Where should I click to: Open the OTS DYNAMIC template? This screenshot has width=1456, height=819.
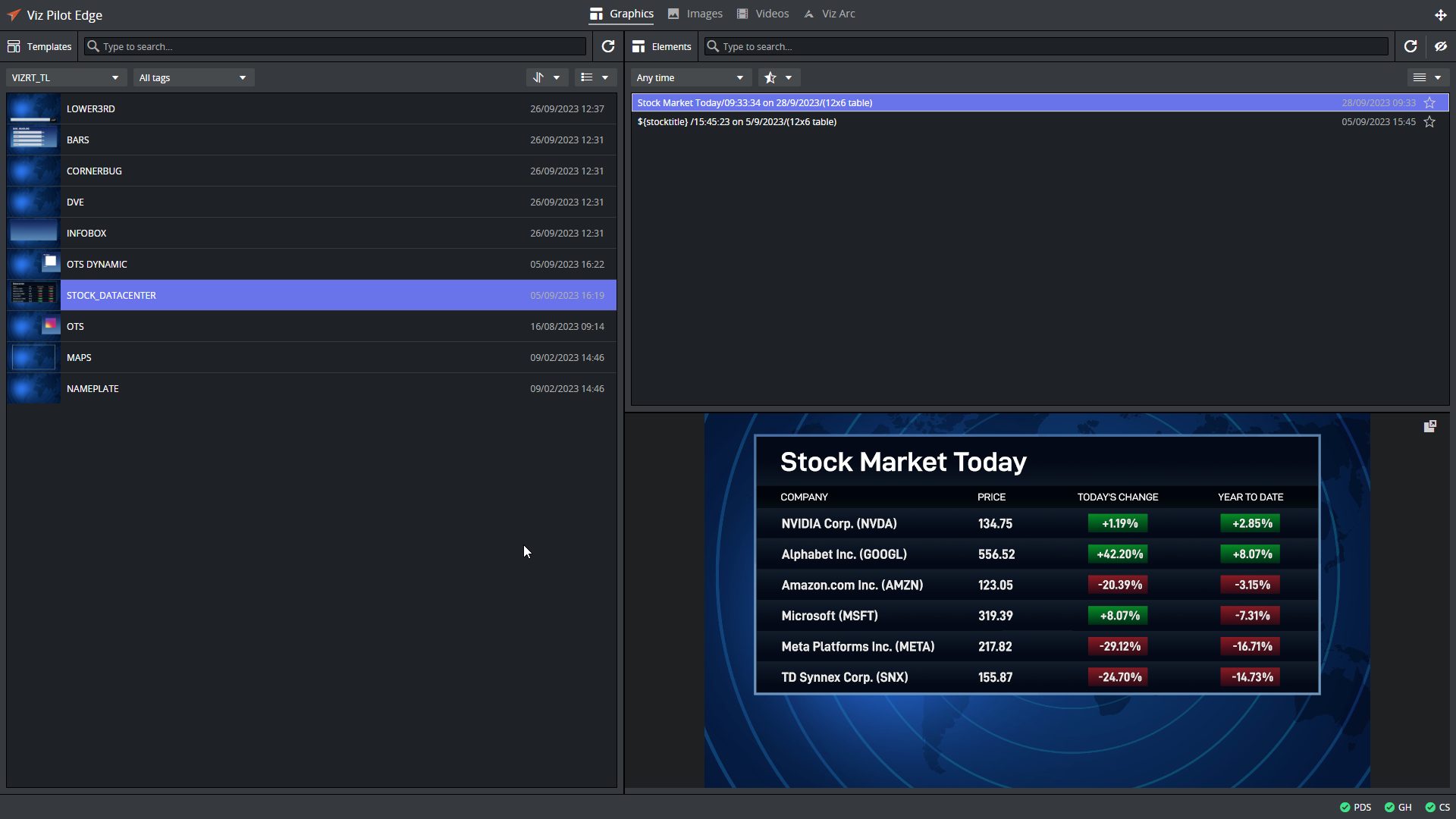pos(97,264)
